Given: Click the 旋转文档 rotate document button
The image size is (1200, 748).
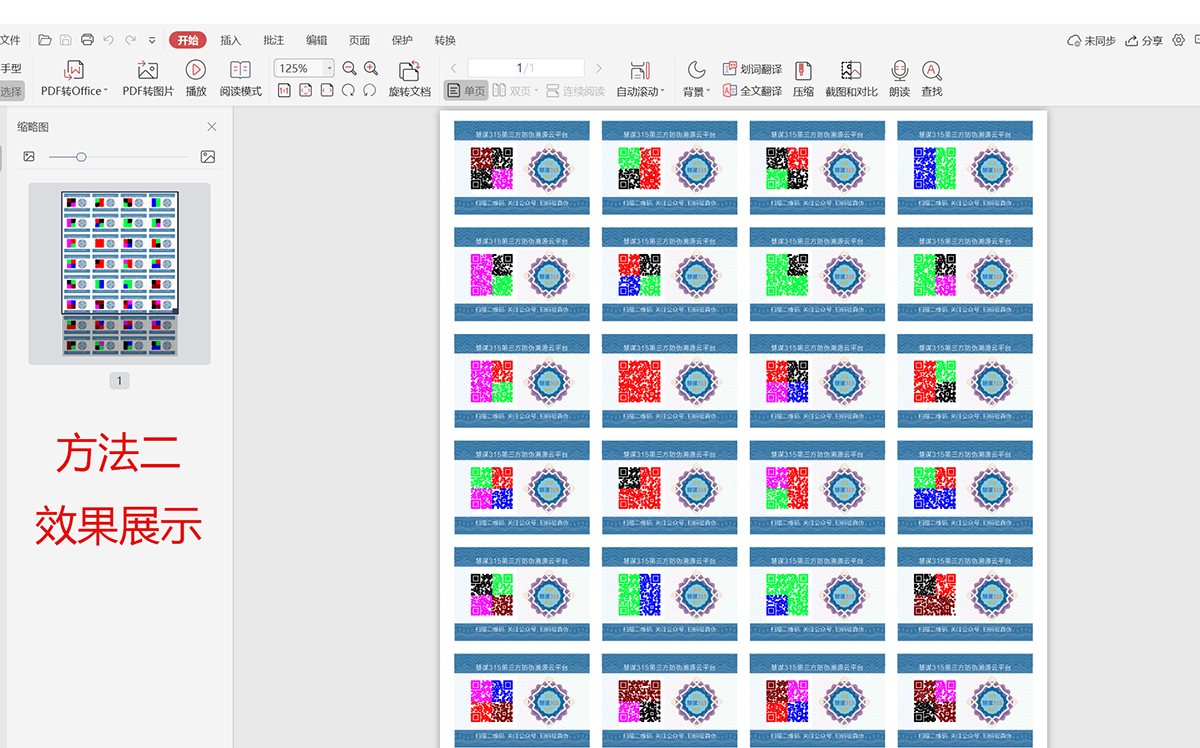Looking at the screenshot, I should coord(410,78).
